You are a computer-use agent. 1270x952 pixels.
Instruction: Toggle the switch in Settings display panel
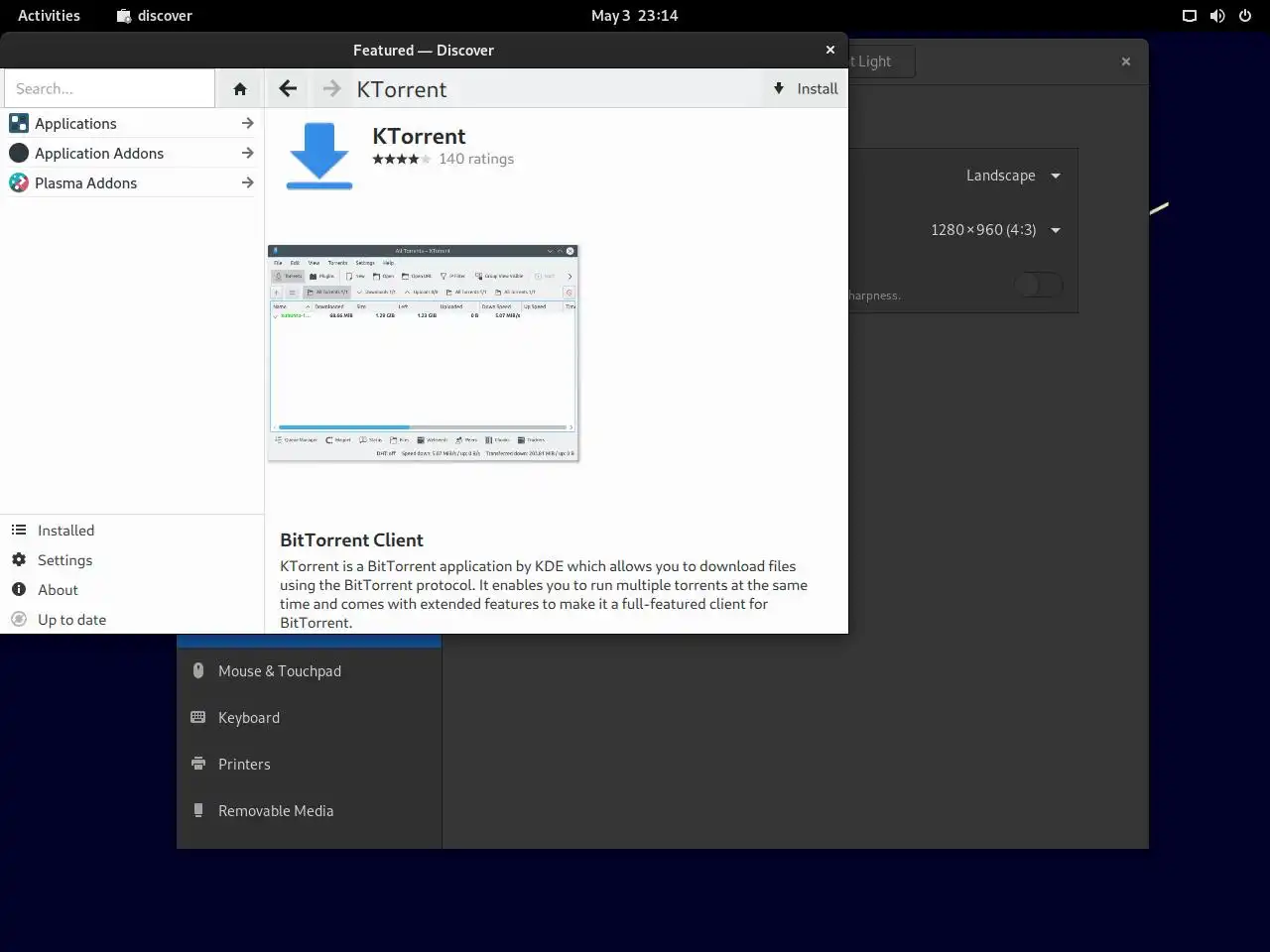tap(1039, 286)
